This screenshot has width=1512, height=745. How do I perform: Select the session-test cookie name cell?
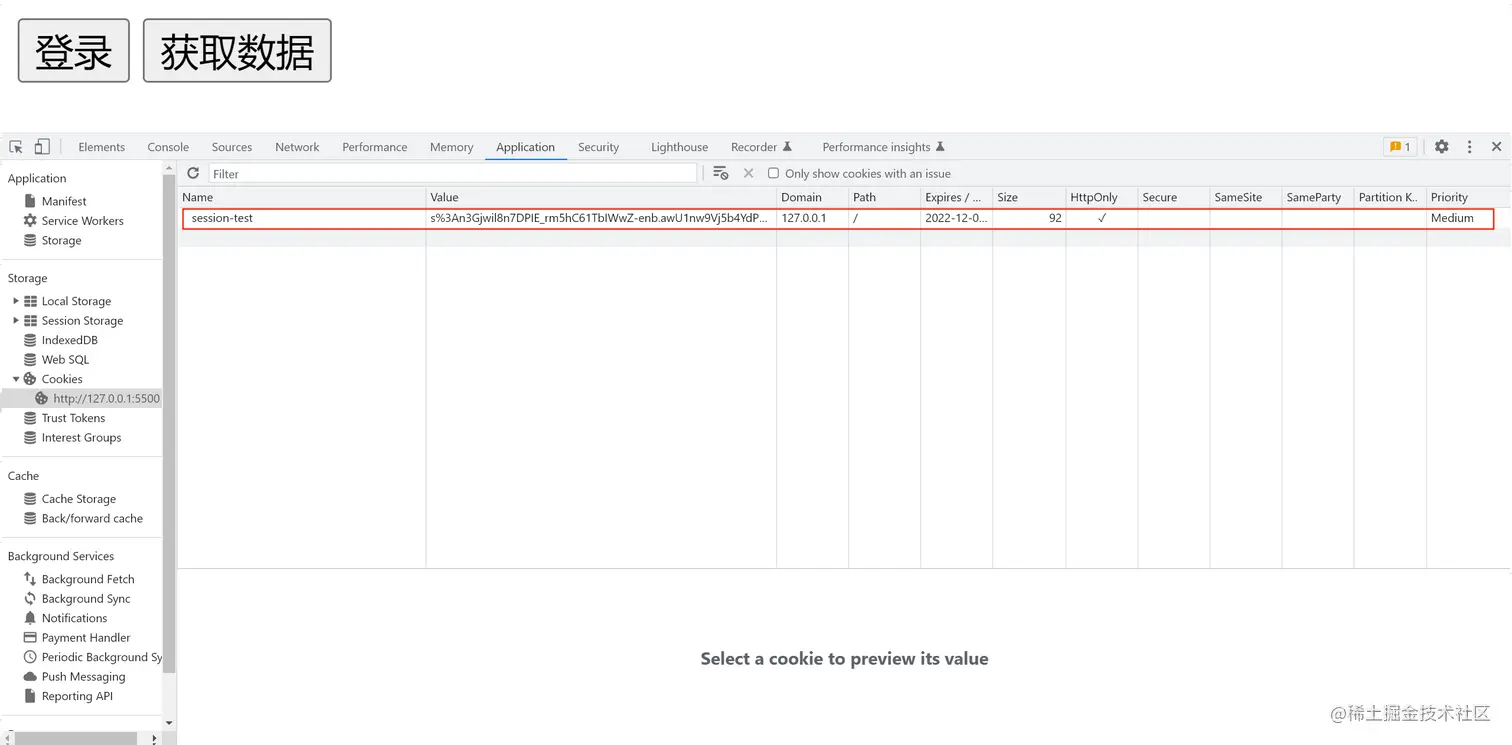click(304, 218)
